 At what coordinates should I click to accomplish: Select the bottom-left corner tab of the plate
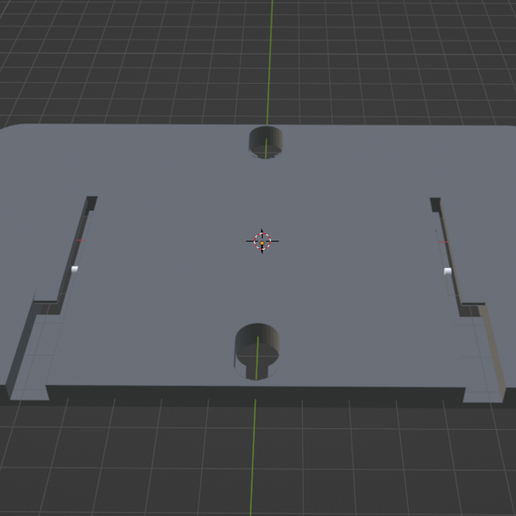tap(29, 393)
